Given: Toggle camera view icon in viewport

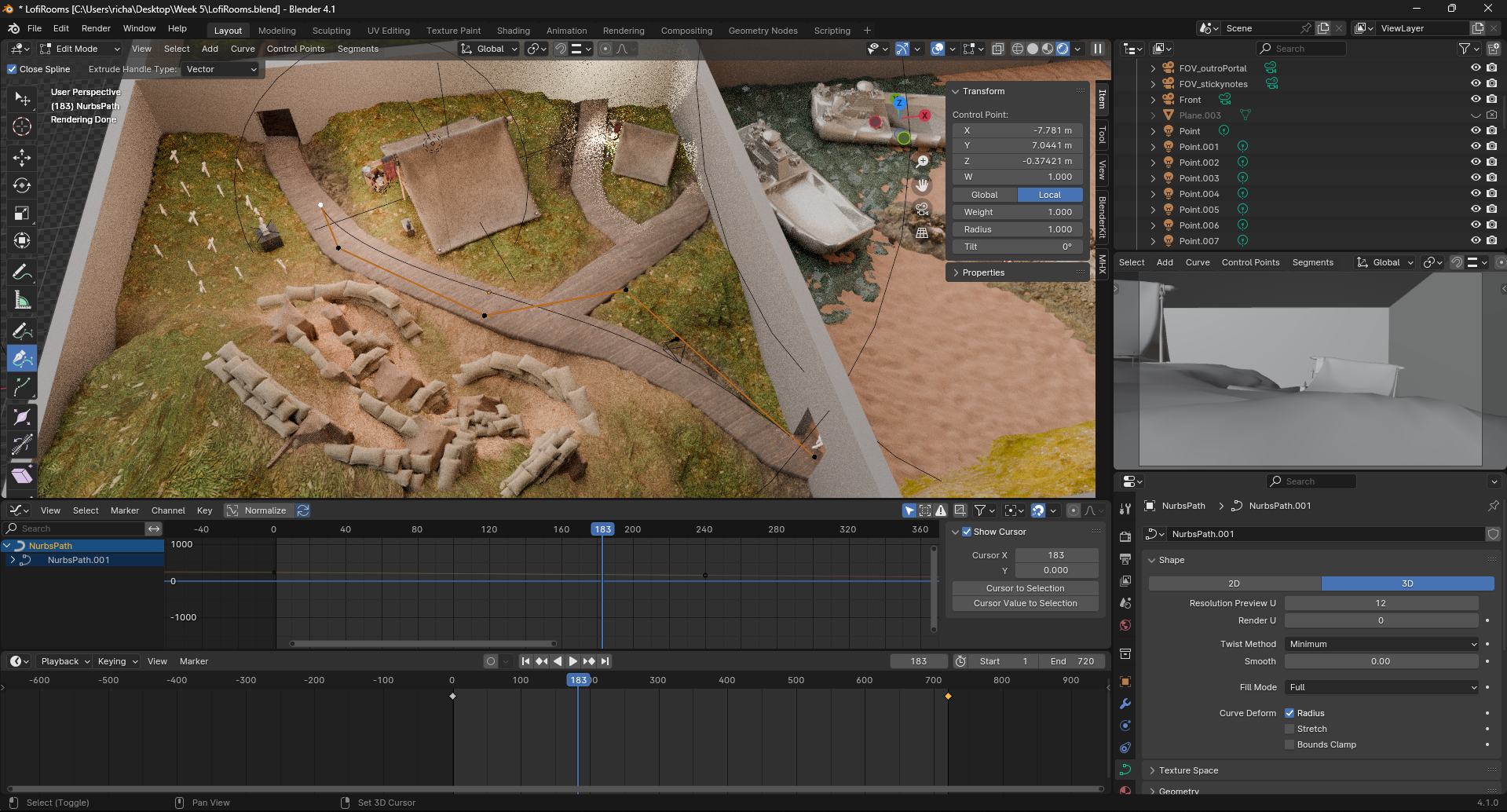Looking at the screenshot, I should 922,210.
